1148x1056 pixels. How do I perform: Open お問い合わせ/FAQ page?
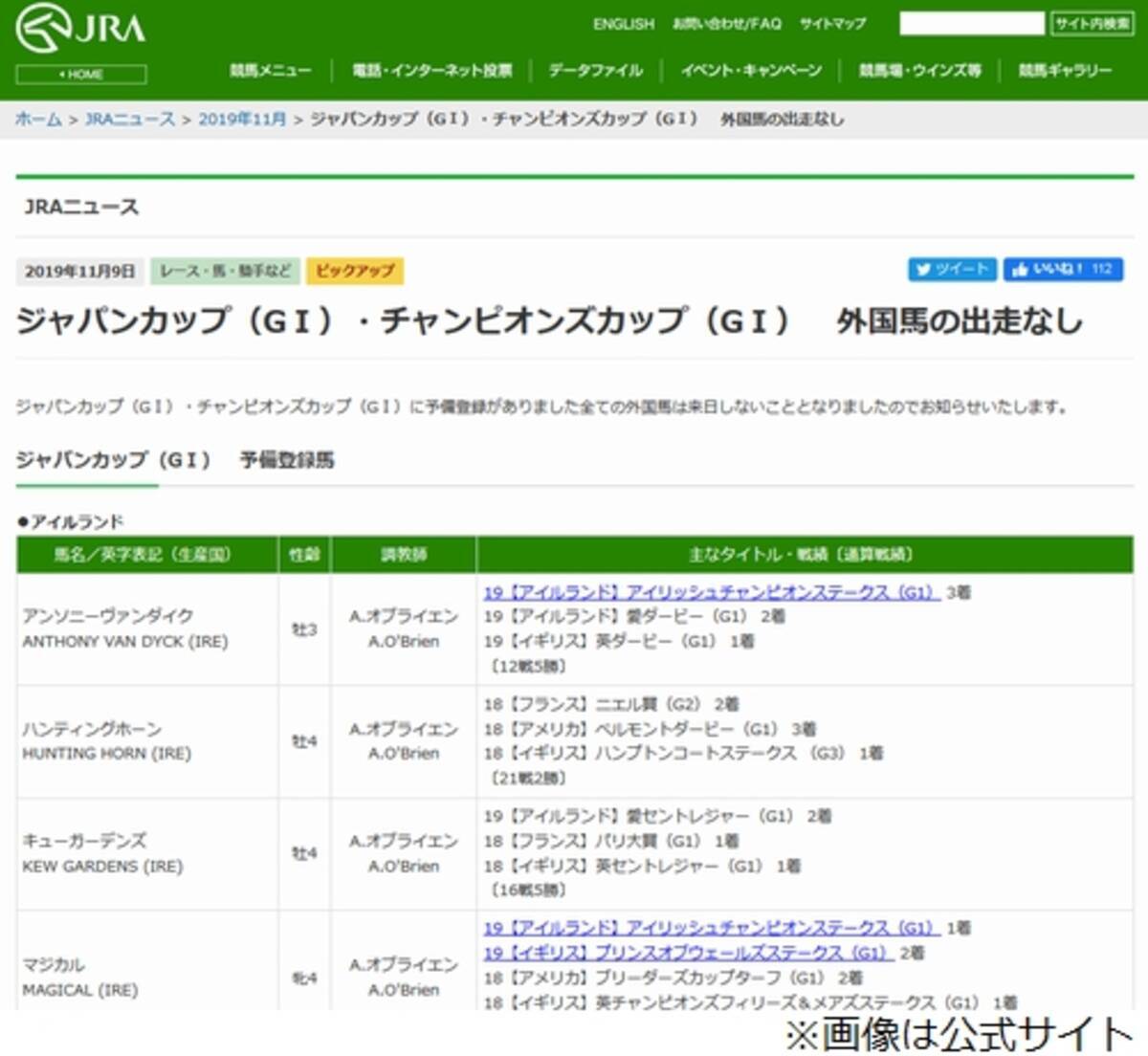coord(727,24)
